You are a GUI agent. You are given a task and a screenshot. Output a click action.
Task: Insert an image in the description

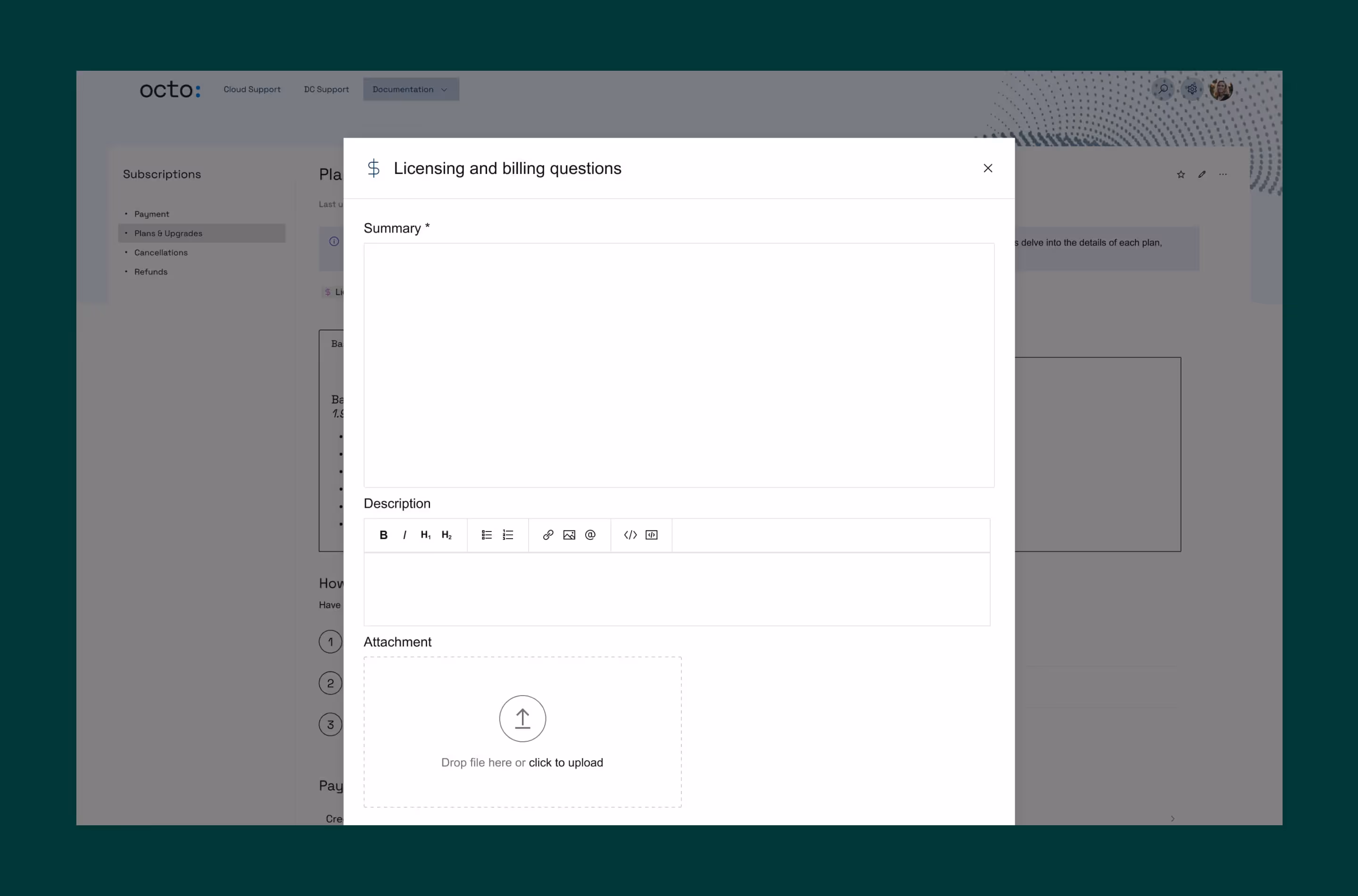[569, 535]
